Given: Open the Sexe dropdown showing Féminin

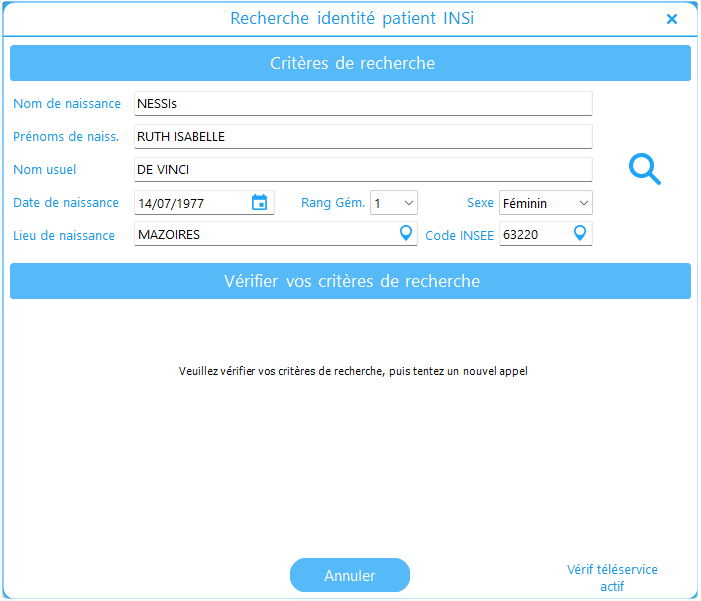Looking at the screenshot, I should (545, 203).
